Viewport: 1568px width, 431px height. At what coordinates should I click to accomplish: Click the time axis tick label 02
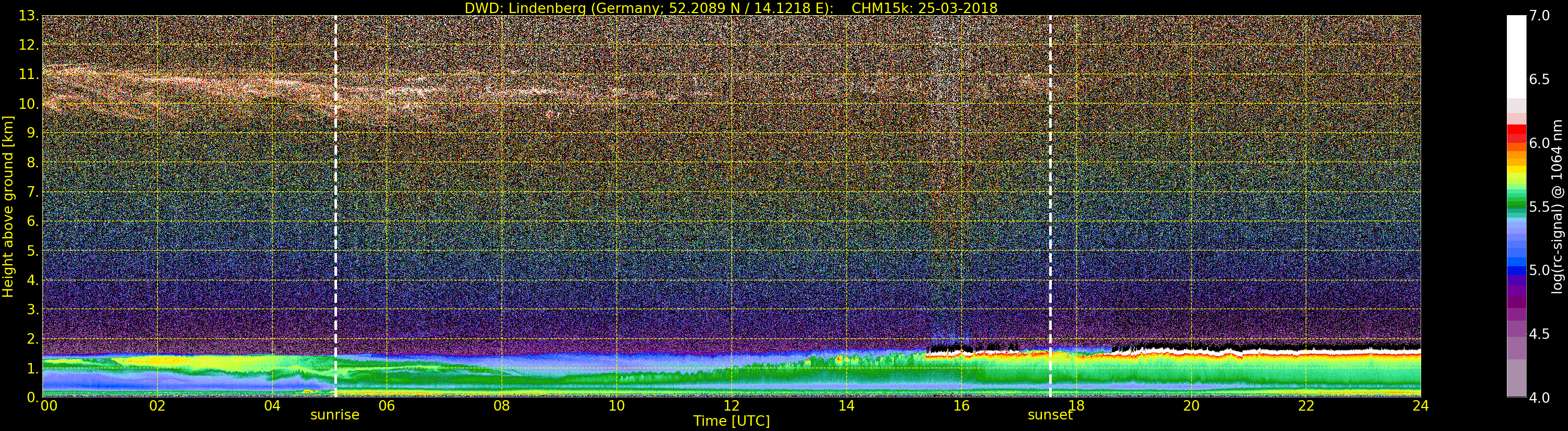157,405
